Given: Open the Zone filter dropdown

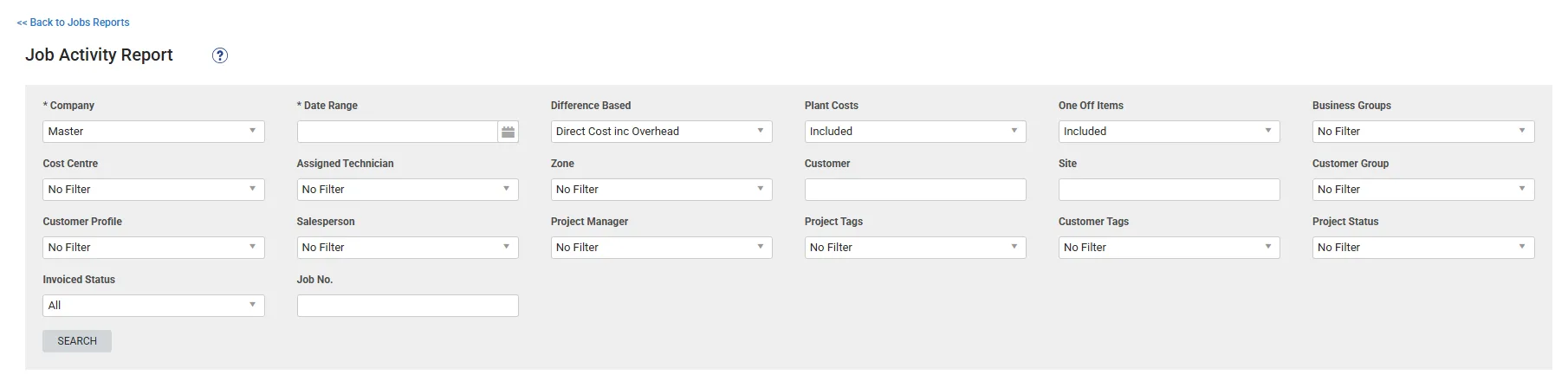Looking at the screenshot, I should tap(661, 190).
